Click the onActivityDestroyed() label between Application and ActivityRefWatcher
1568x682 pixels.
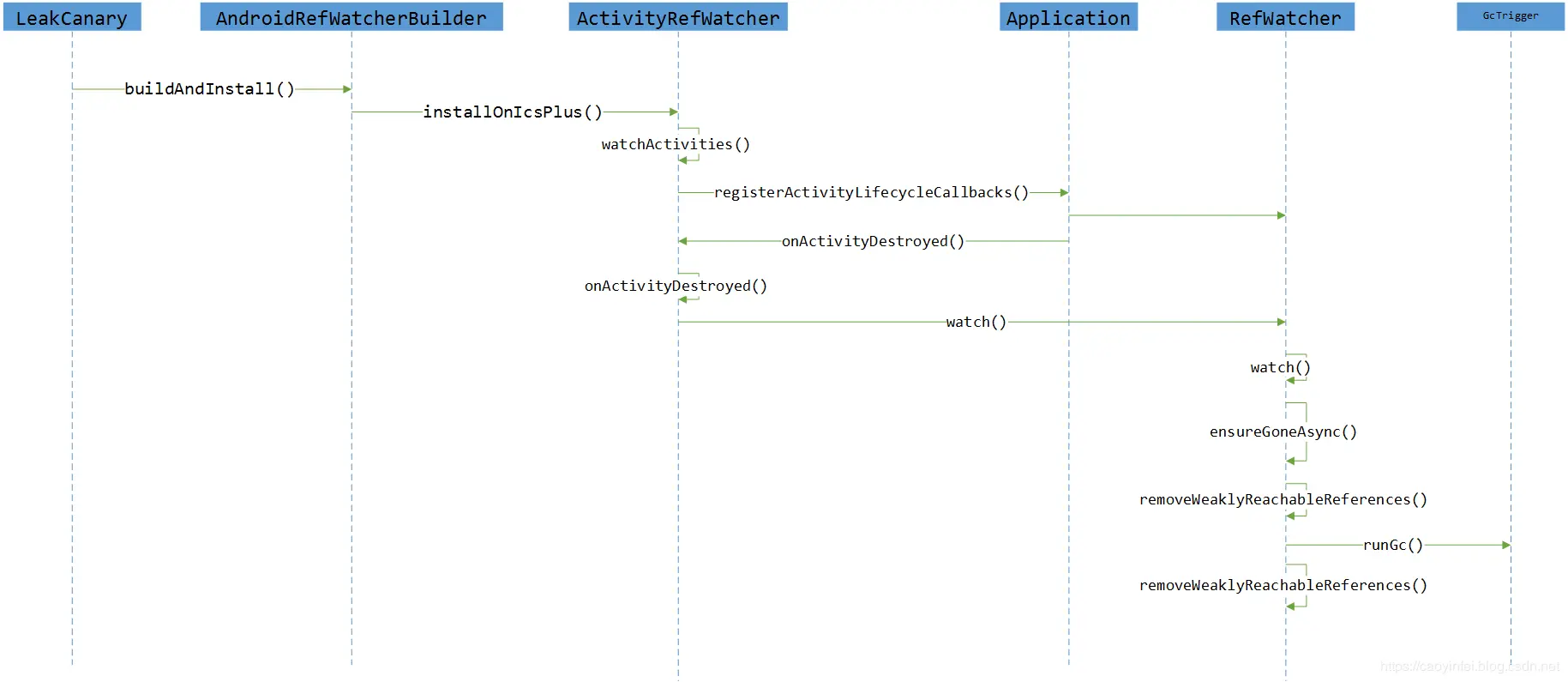(873, 241)
